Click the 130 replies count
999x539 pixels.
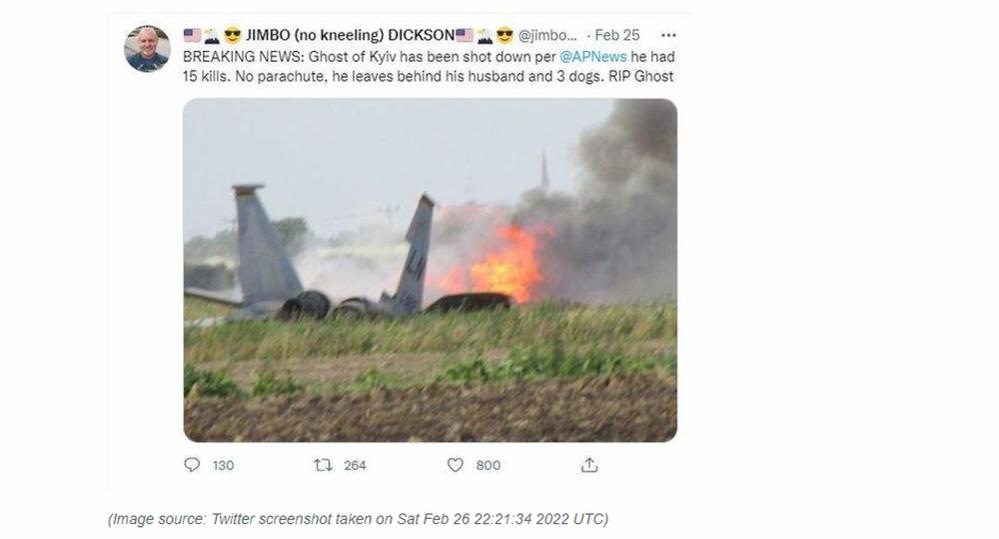point(223,466)
